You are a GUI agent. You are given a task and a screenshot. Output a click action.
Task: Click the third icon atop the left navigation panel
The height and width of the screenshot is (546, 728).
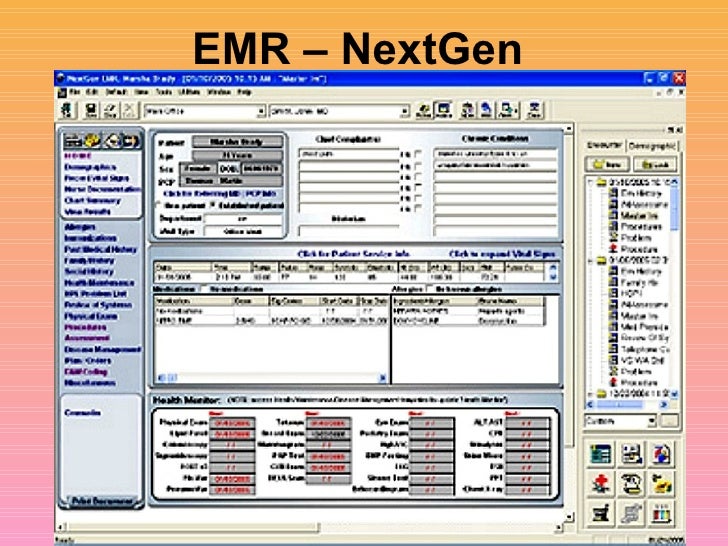tap(111, 141)
